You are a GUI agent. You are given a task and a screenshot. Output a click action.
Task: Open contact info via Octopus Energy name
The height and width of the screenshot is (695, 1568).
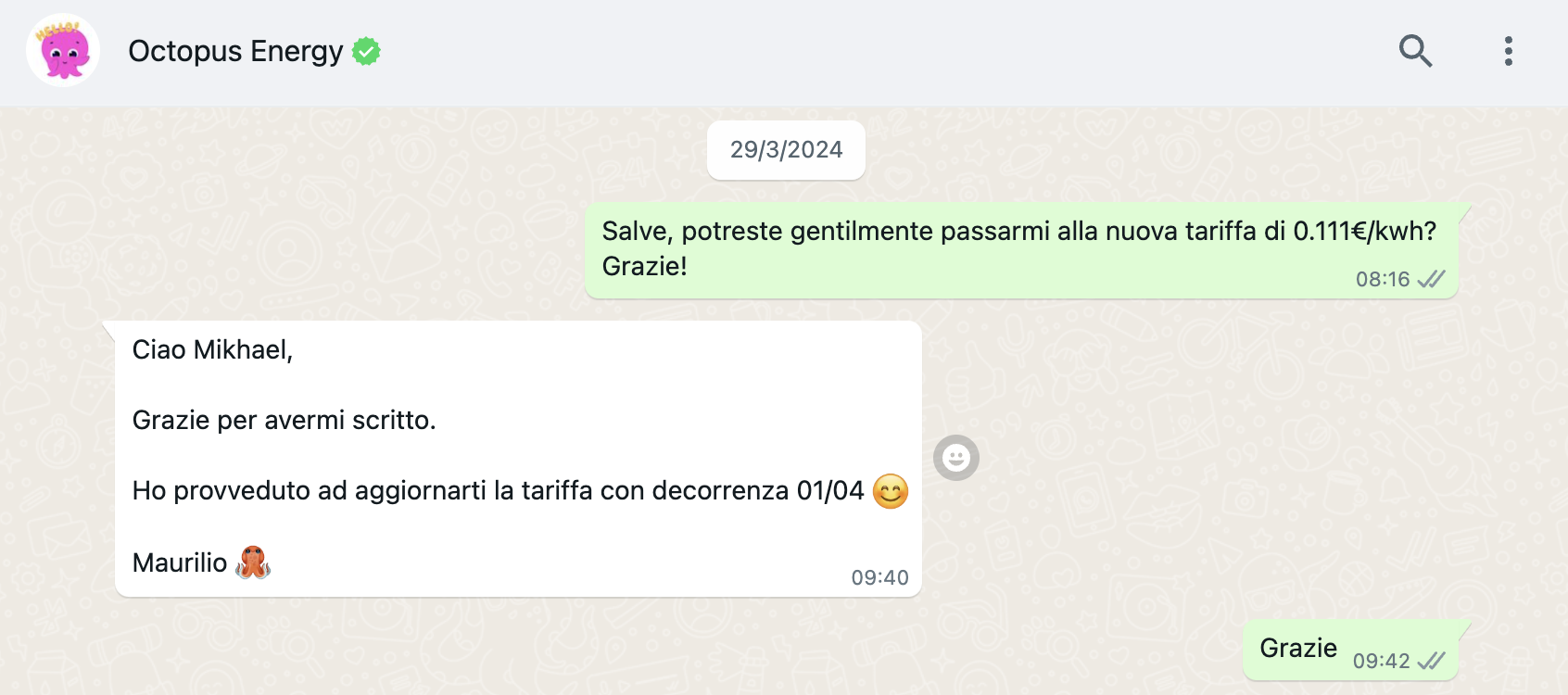coord(235,51)
